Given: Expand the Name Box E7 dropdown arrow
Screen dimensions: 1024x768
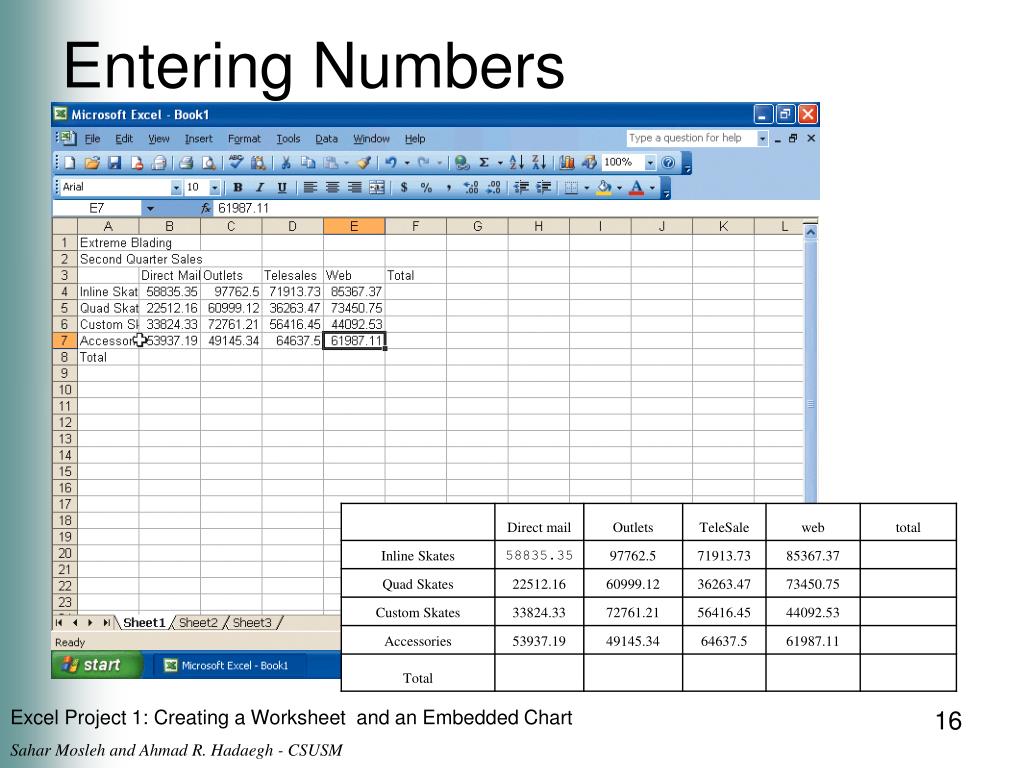Looking at the screenshot, I should pyautogui.click(x=150, y=208).
